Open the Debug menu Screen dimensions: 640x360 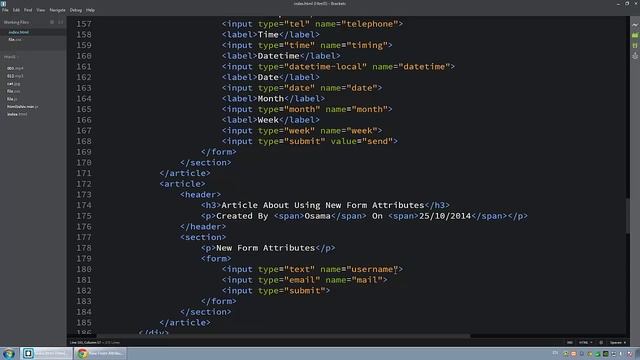[76, 10]
